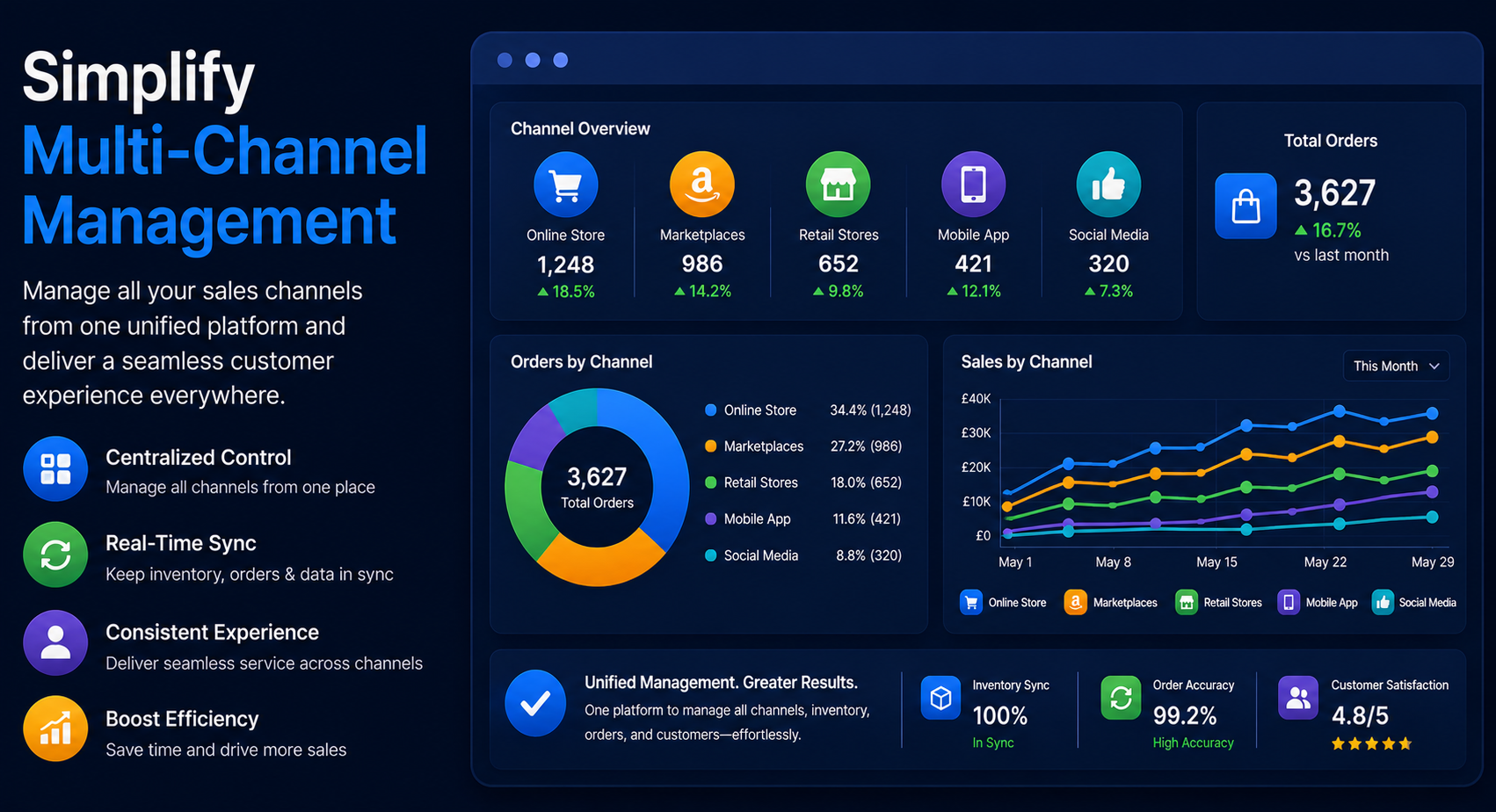
Task: Click the blue checkmark Unified Management badge
Action: click(x=535, y=703)
